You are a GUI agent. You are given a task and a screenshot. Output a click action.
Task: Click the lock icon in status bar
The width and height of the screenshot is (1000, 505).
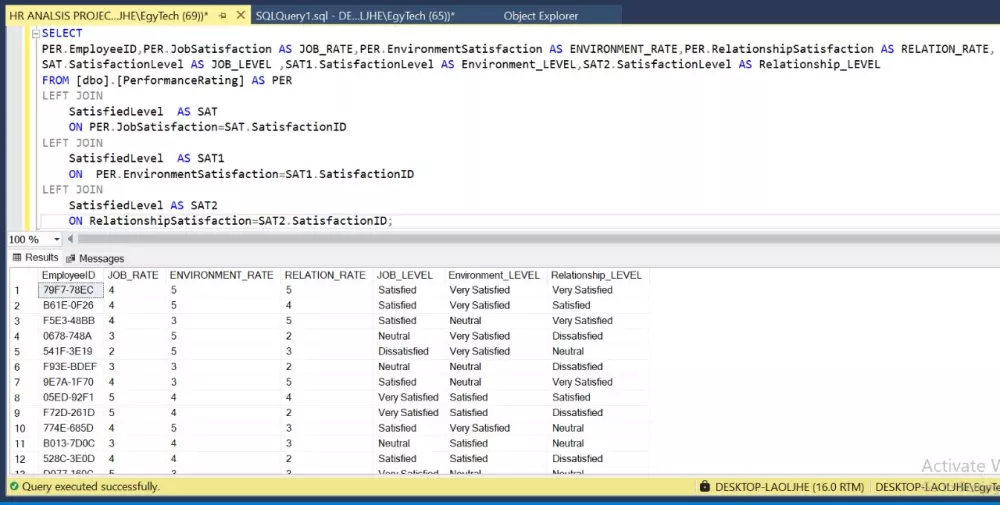(705, 487)
